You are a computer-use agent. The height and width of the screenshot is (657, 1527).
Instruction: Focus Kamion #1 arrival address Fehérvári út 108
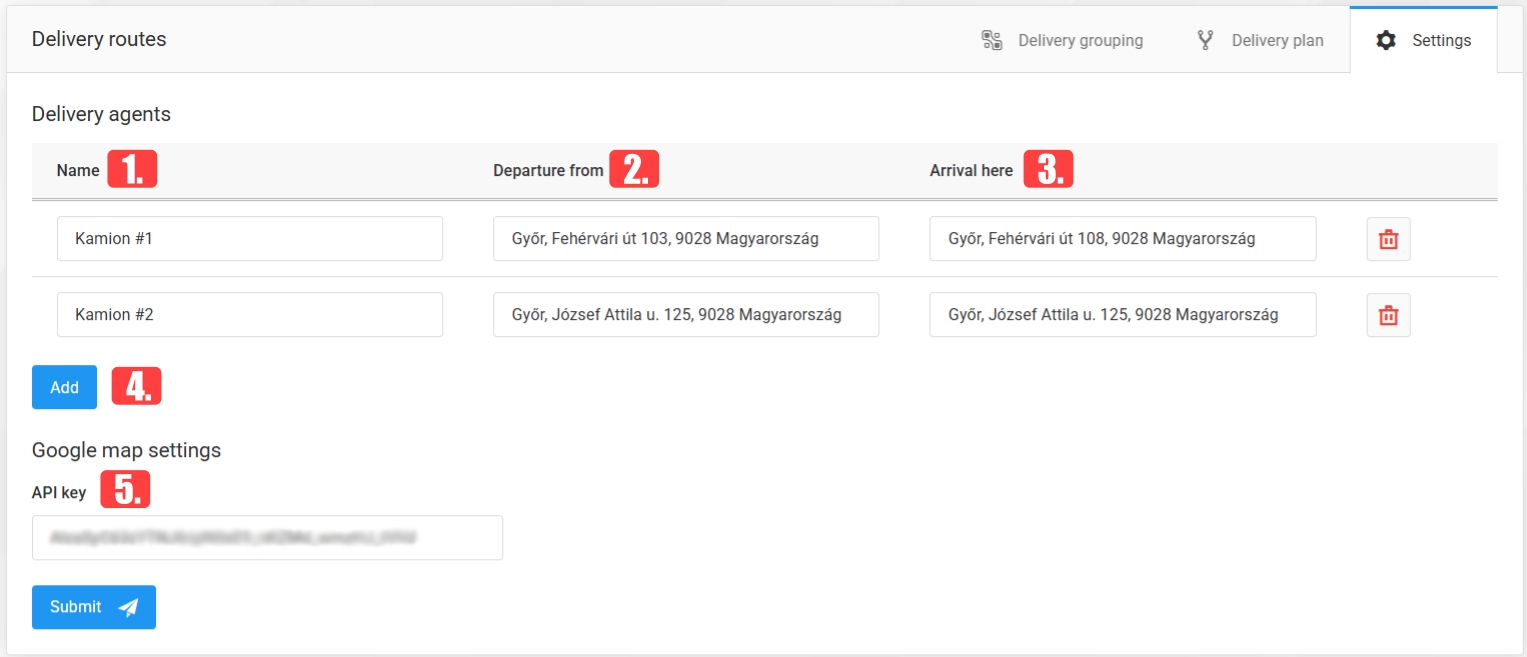pyautogui.click(x=1123, y=239)
